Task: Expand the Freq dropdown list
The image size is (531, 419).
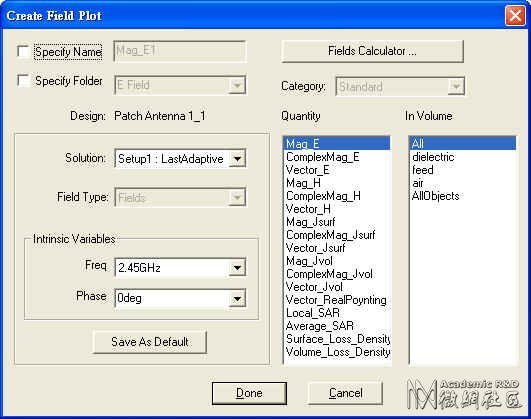Action: pyautogui.click(x=237, y=268)
